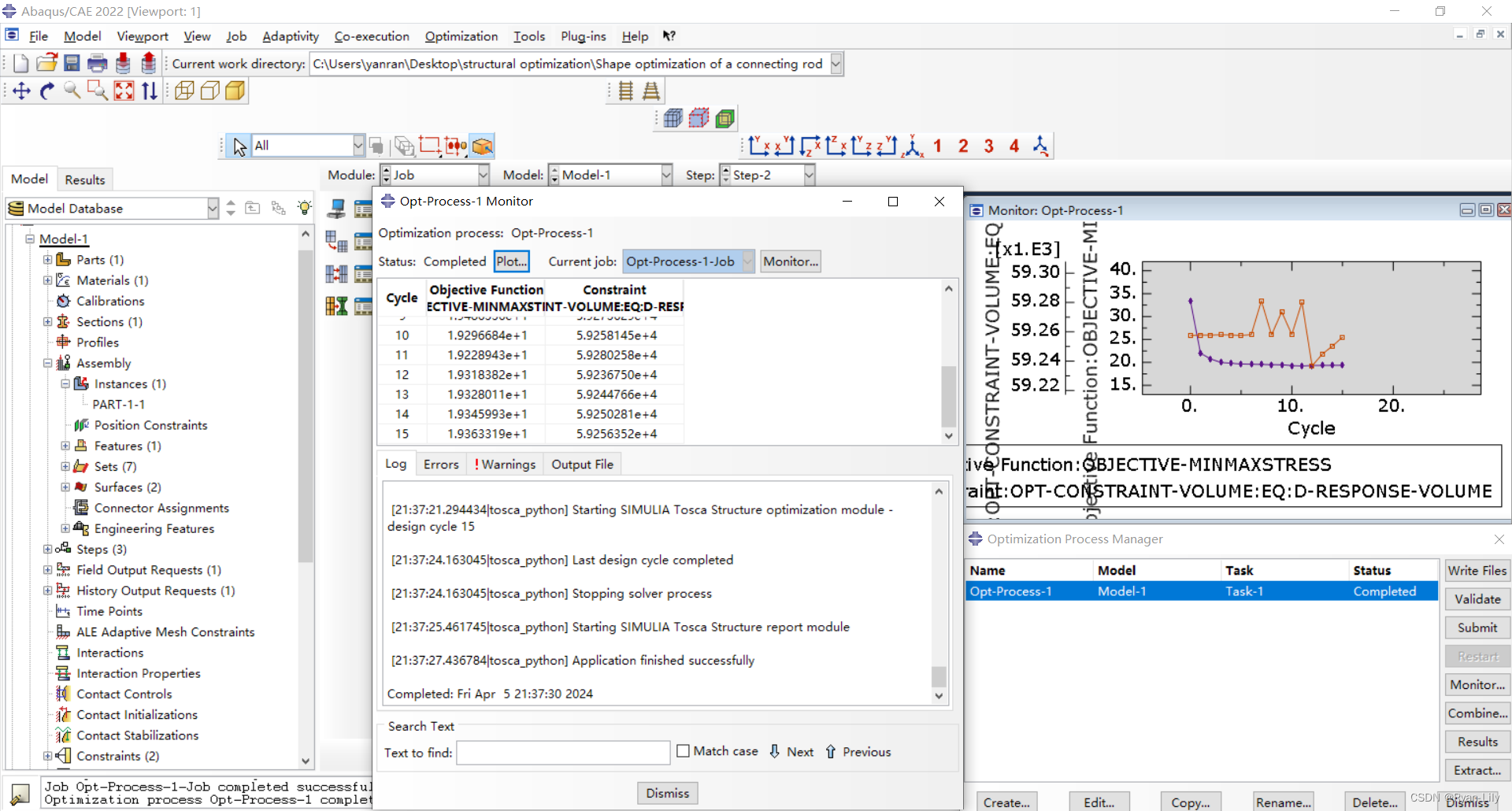Click Dismiss in Opt-Process-1 Monitor dialog
The height and width of the screenshot is (811, 1512).
tap(667, 793)
